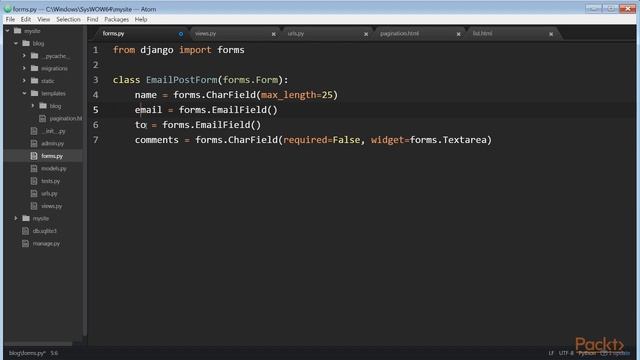This screenshot has height=360, width=640.
Task: Click line number 1 in the gutter
Action: [96, 50]
